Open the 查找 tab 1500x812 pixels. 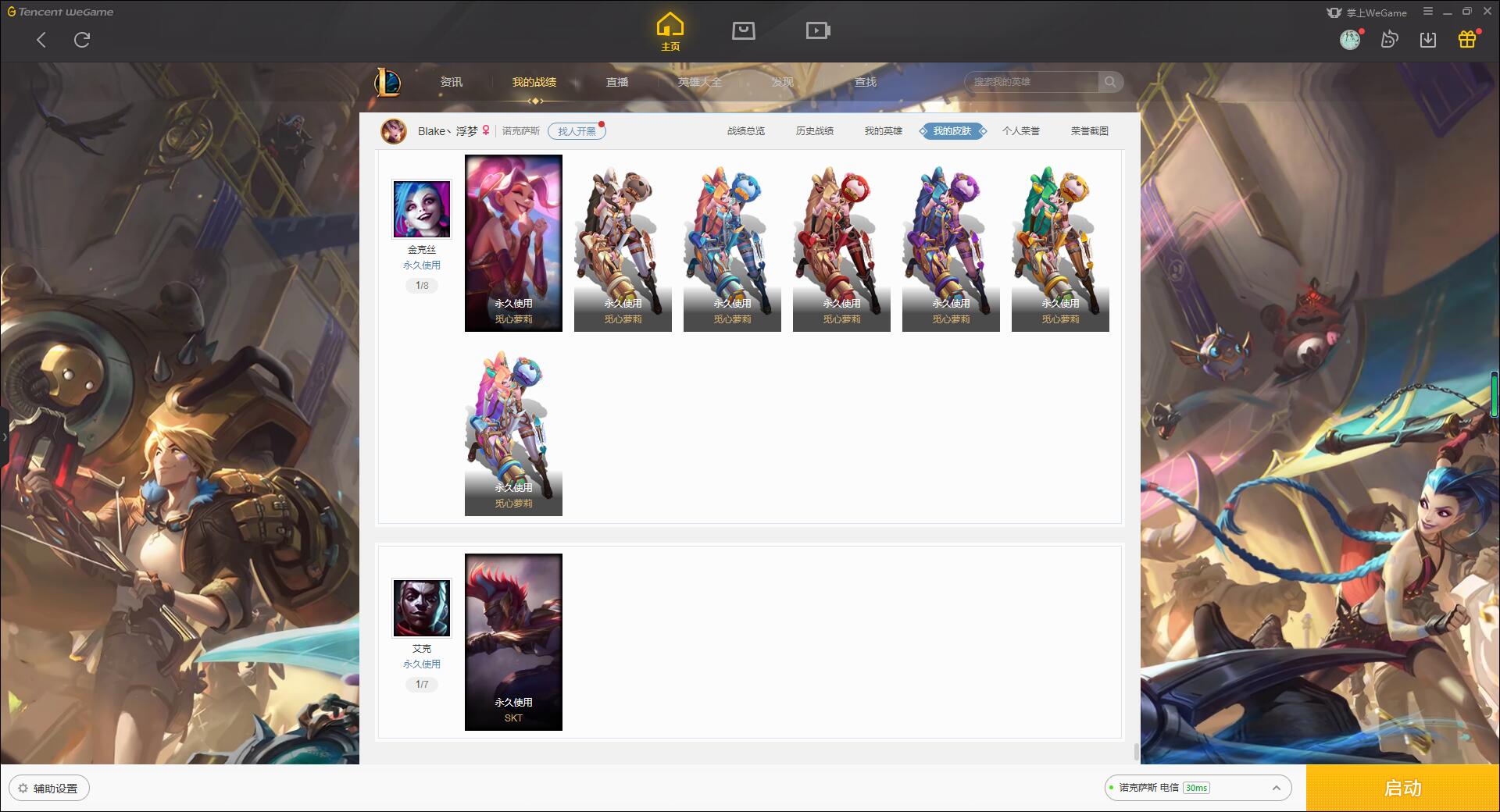866,82
